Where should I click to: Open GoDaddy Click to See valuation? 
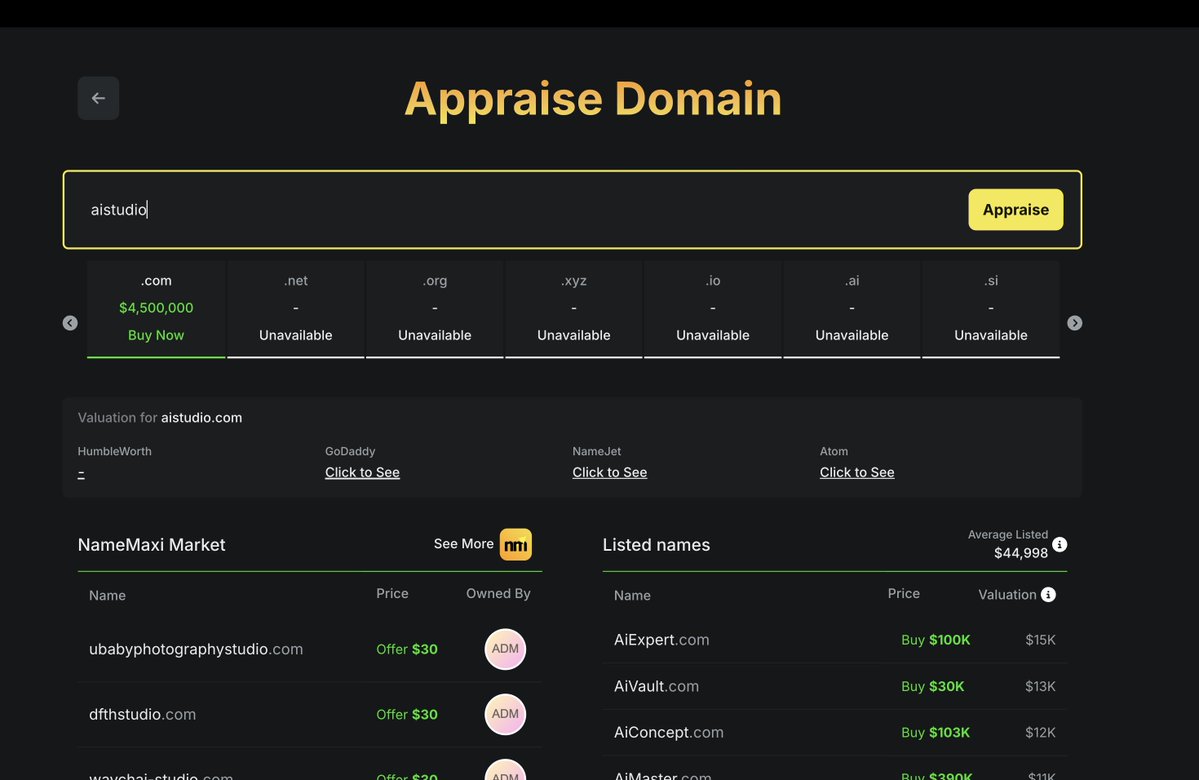(362, 473)
